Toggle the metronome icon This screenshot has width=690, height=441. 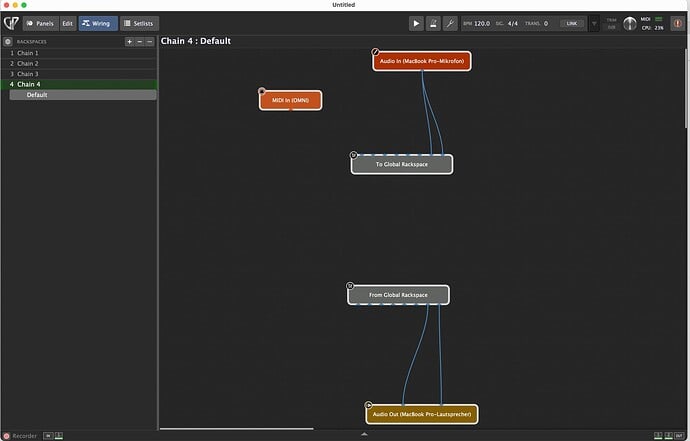(433, 23)
